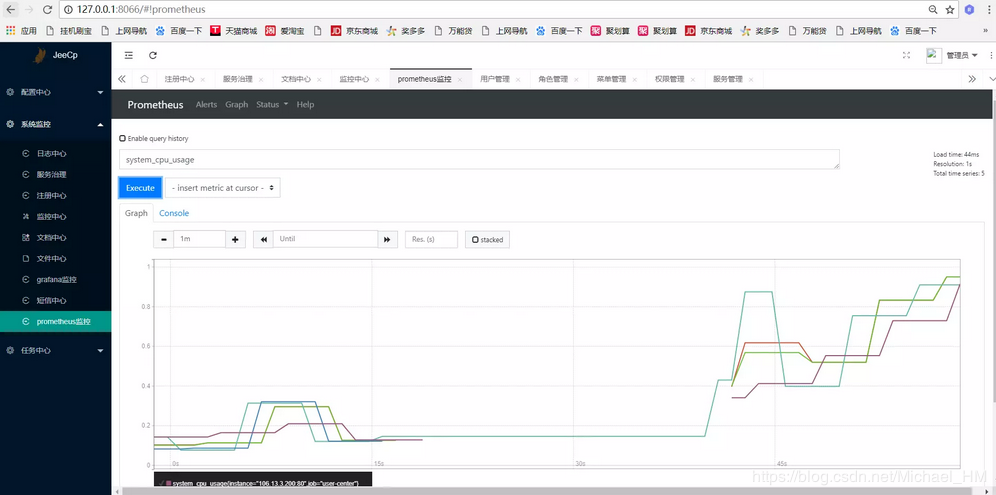Expand 任务中心 sidebar menu
This screenshot has width=996, height=495.
tap(55, 350)
